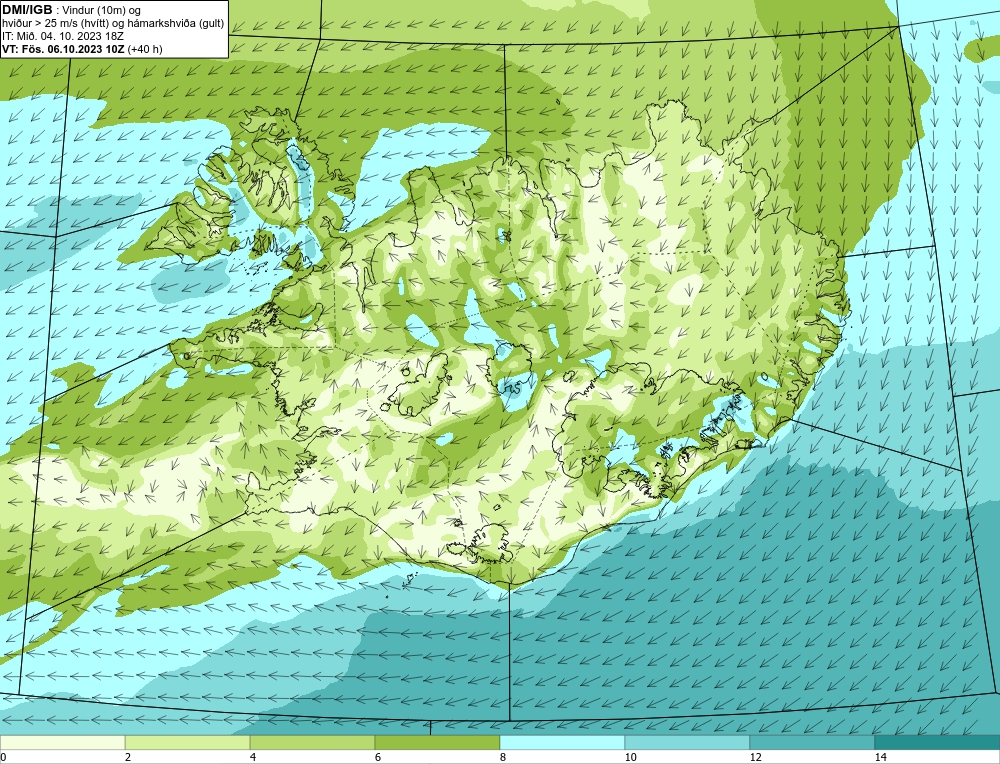Click the dark teal legend swatch above 14

pyautogui.click(x=938, y=742)
